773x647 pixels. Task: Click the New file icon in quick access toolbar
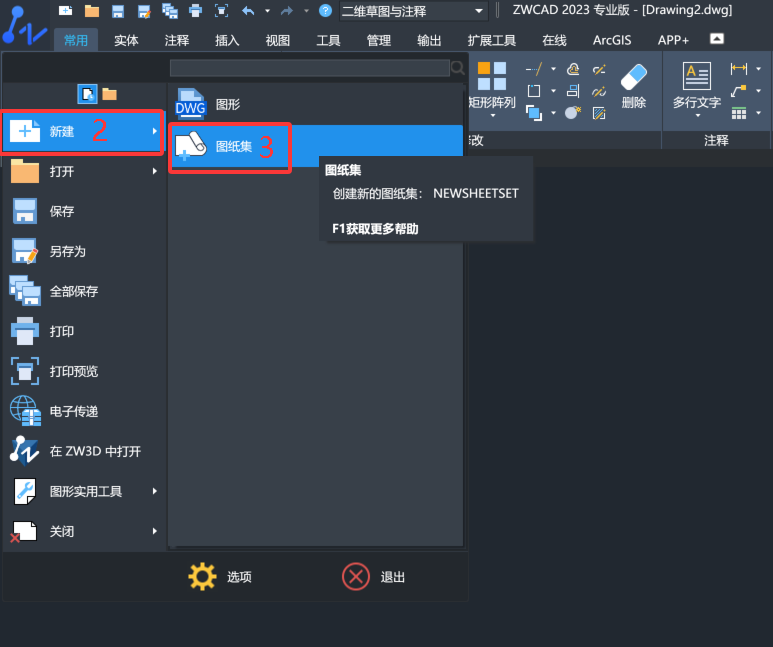65,10
